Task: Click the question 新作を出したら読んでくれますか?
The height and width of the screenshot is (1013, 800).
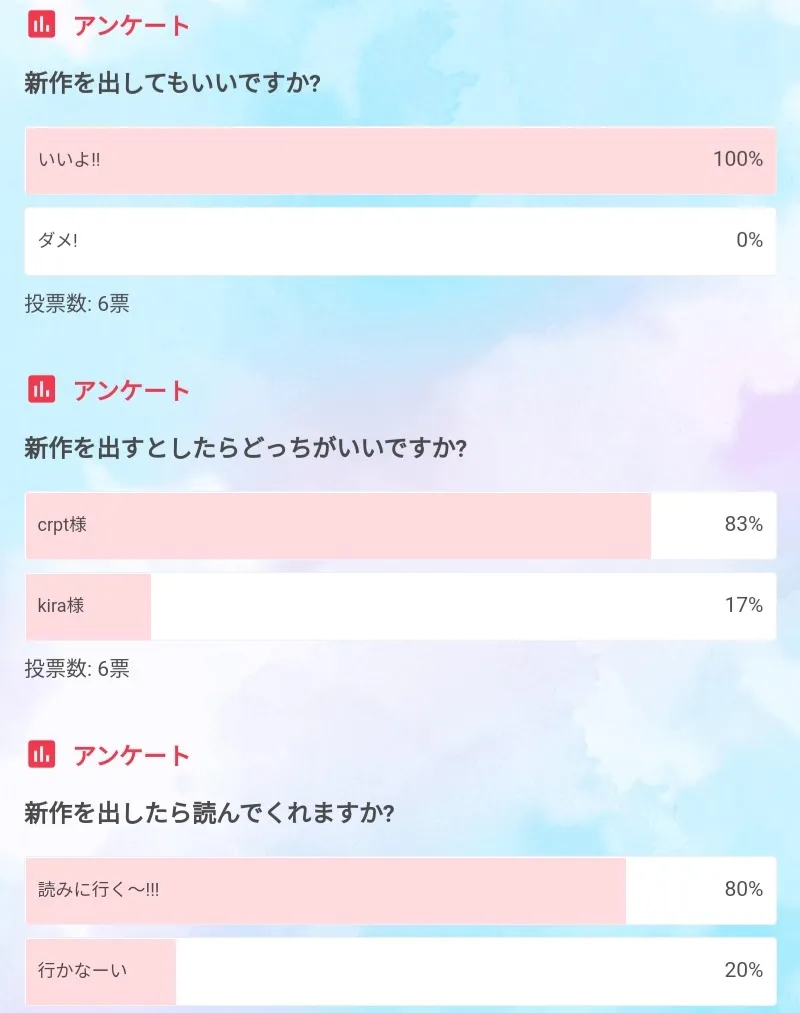Action: [209, 813]
